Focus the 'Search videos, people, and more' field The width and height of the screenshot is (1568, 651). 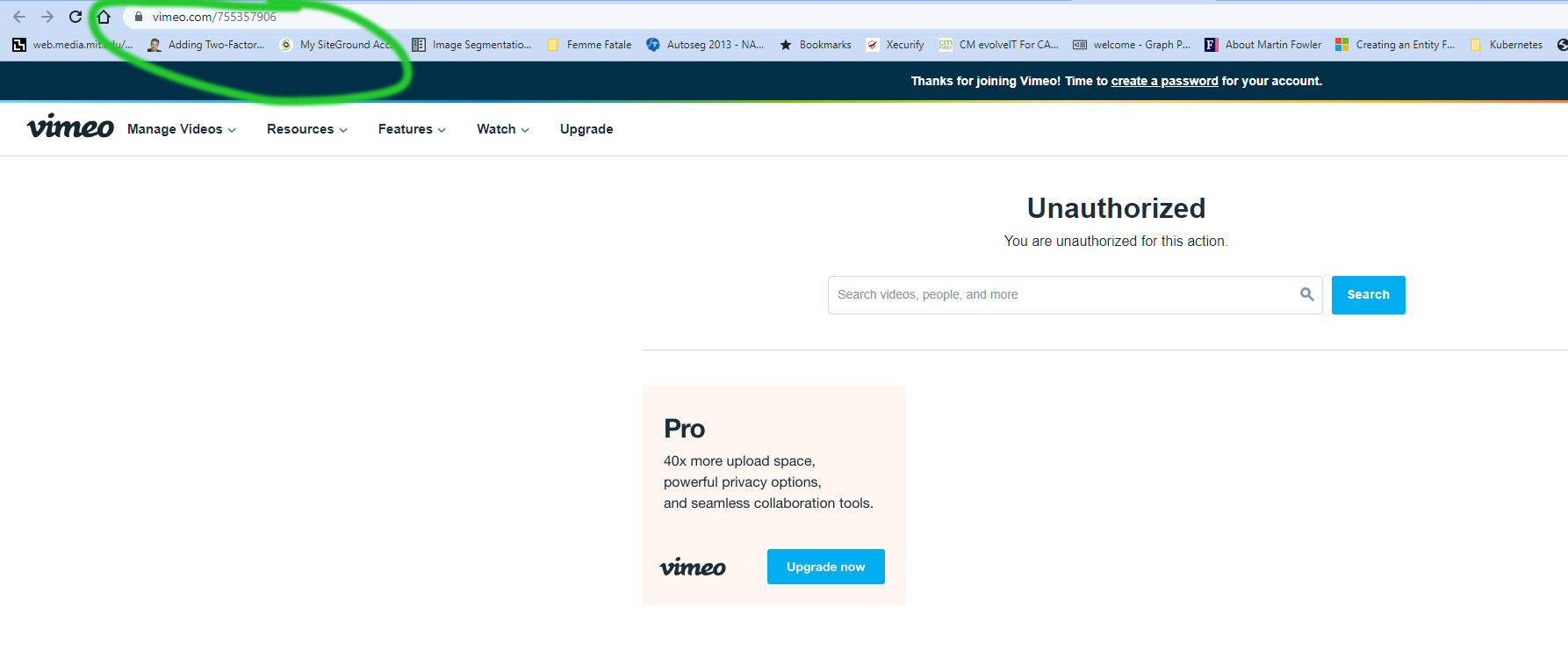click(x=1075, y=295)
